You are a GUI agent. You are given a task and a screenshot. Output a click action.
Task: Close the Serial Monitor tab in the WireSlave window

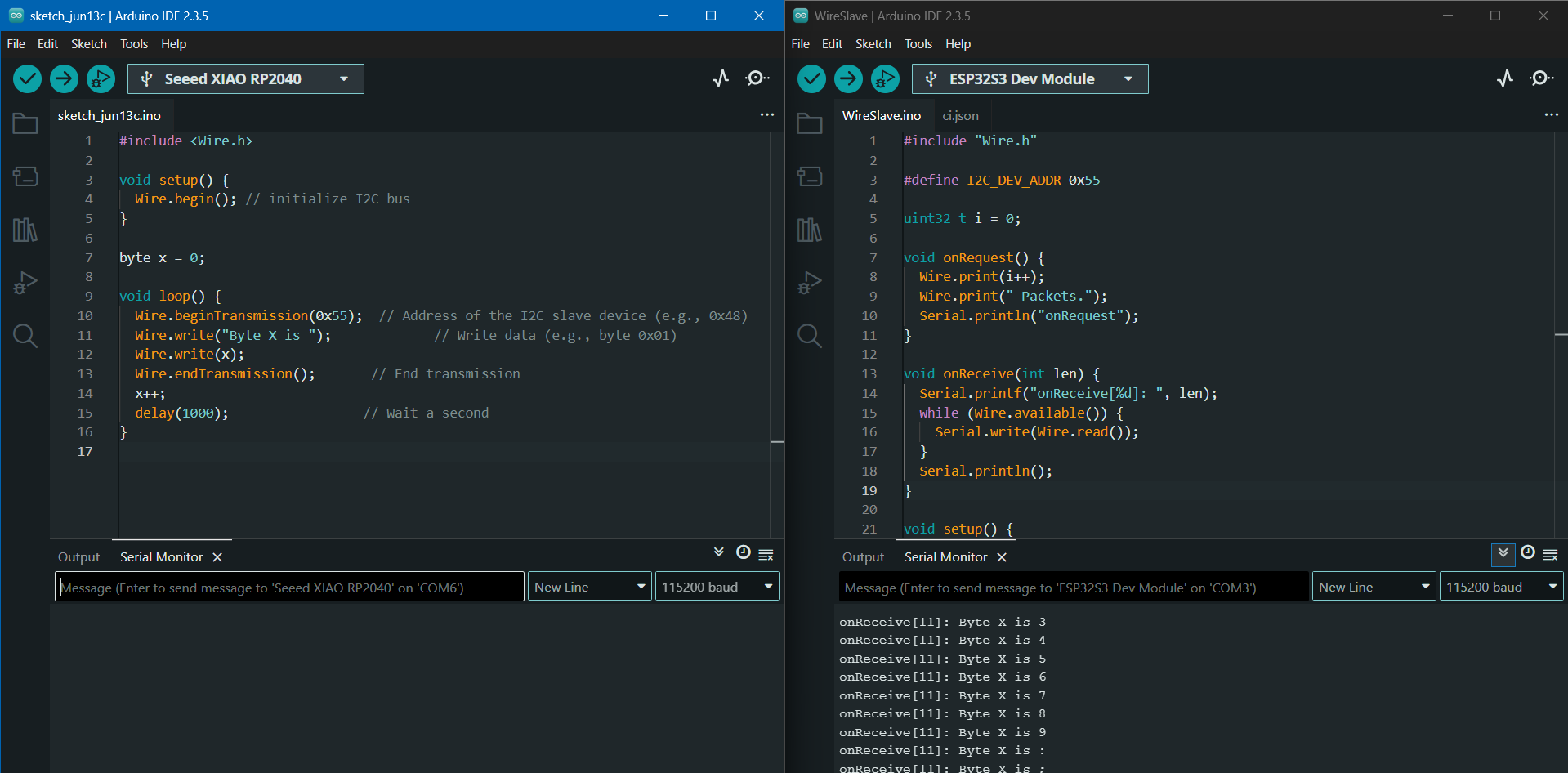click(x=1002, y=557)
